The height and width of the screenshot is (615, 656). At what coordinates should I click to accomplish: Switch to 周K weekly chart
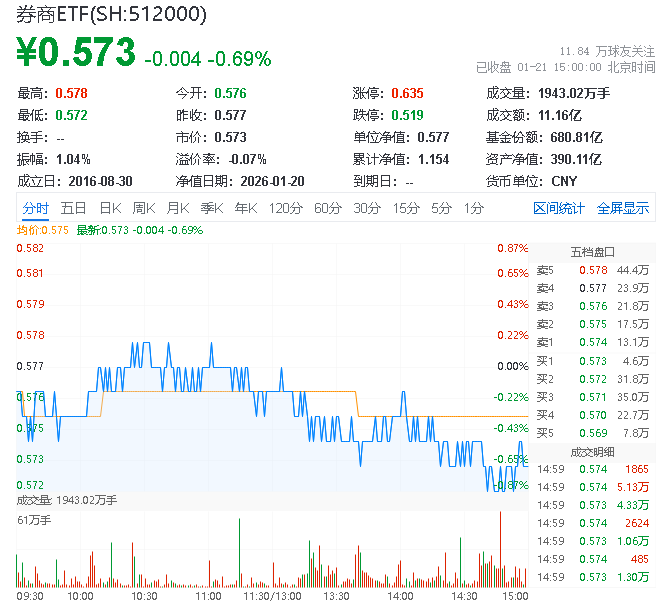pos(144,208)
